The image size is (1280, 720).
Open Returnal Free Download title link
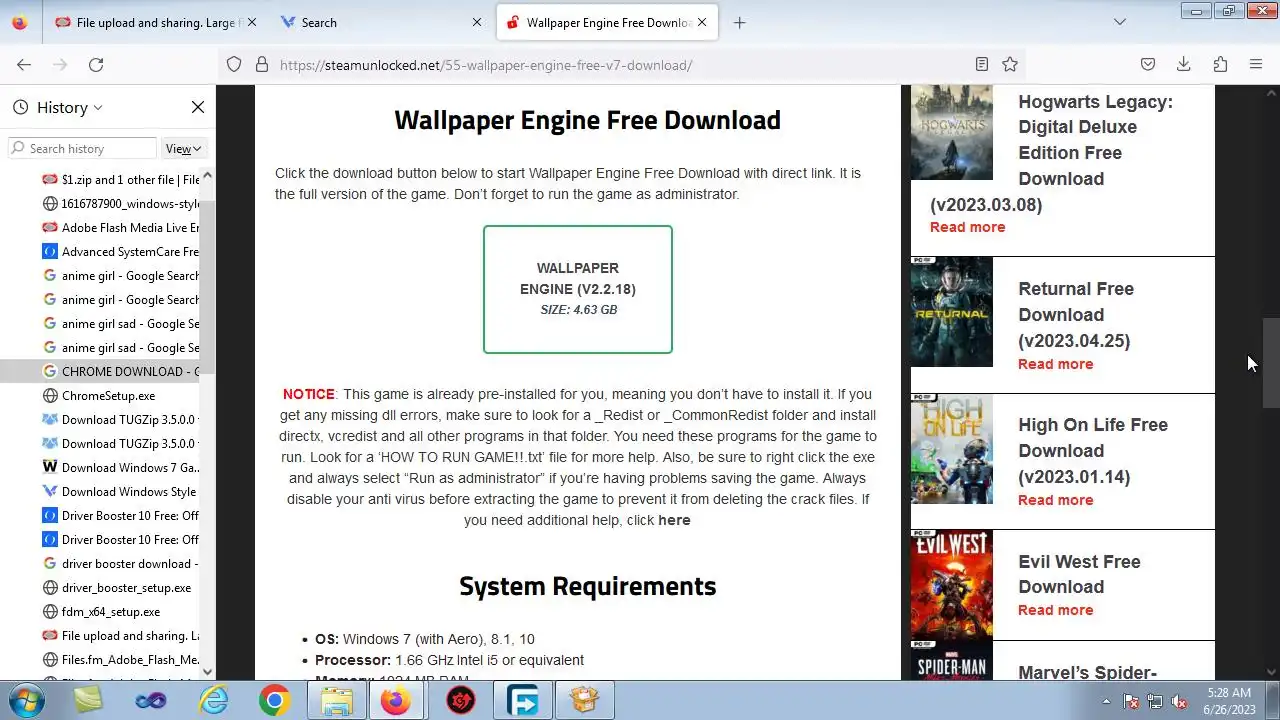[1076, 314]
